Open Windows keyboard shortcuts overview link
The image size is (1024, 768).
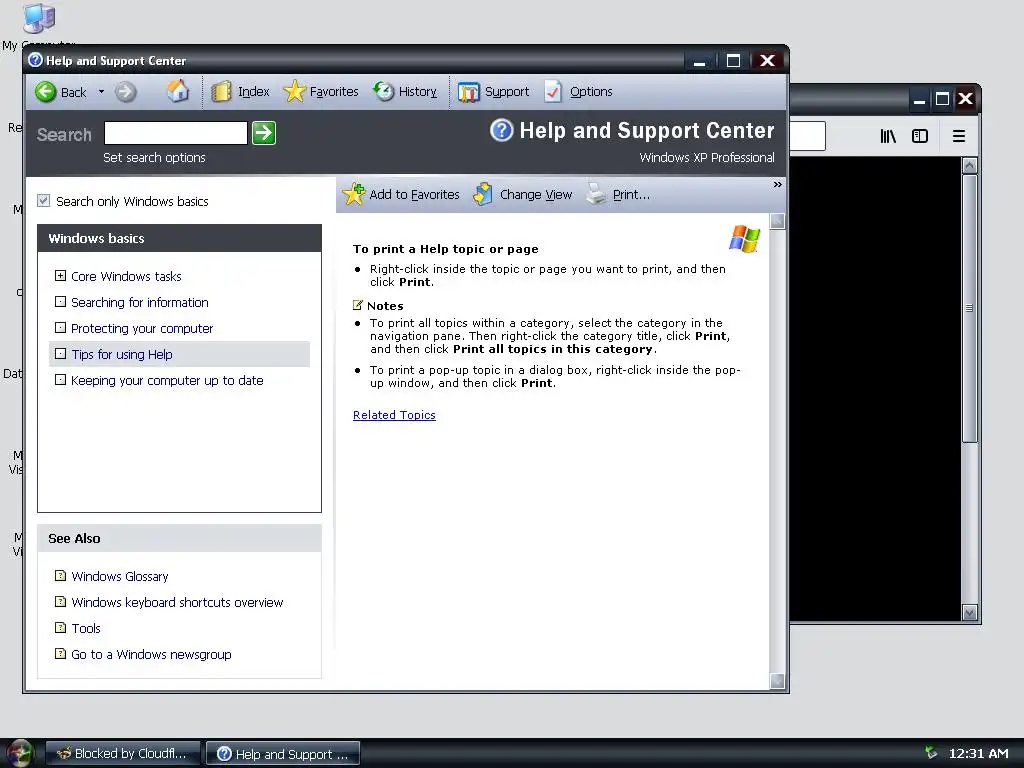[177, 603]
